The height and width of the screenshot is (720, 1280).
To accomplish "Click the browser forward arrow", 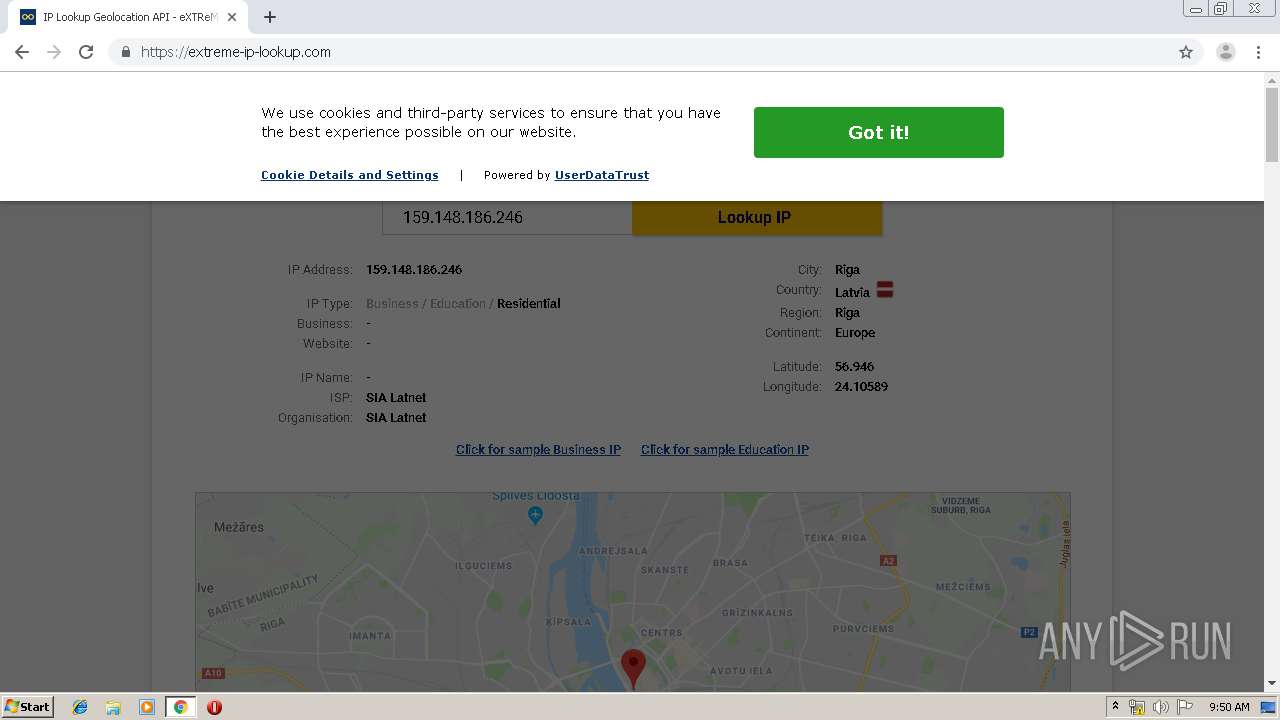I will point(54,52).
